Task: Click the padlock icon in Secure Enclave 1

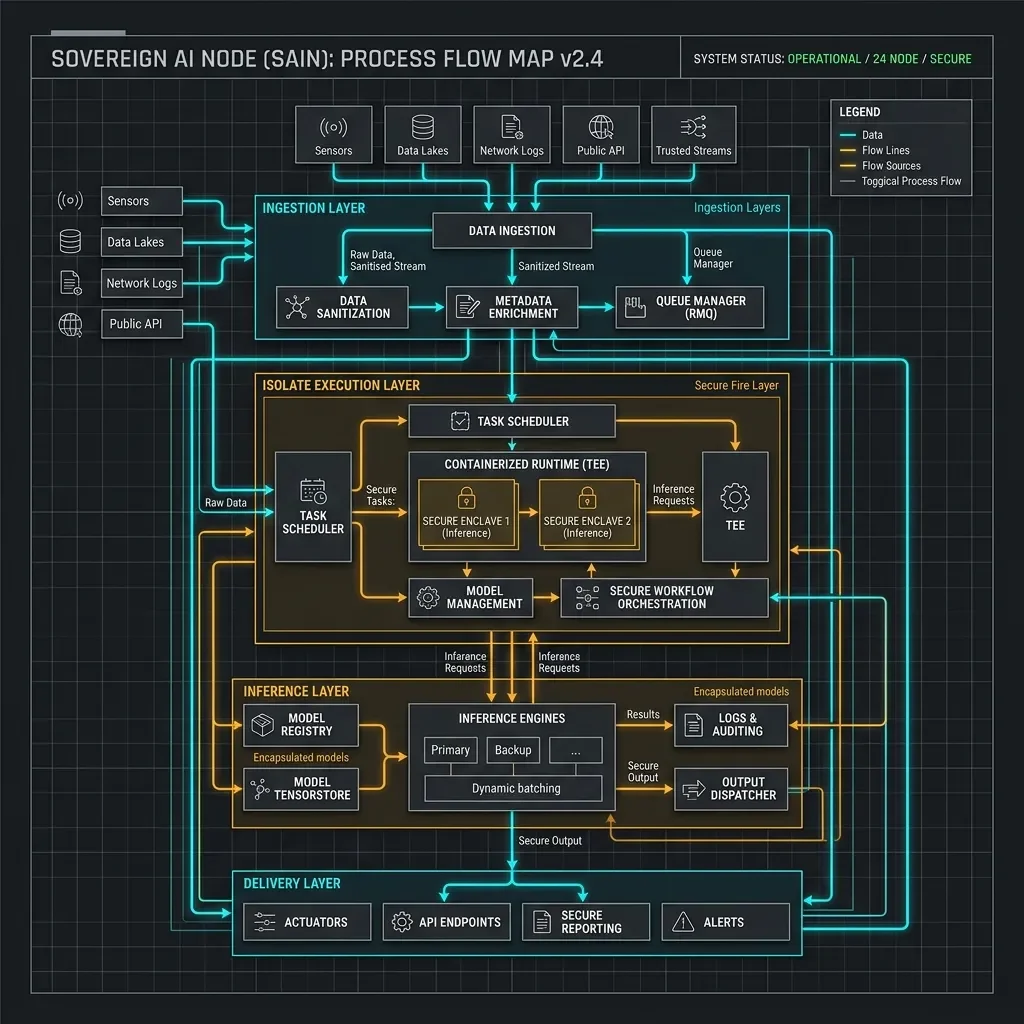Action: (466, 498)
